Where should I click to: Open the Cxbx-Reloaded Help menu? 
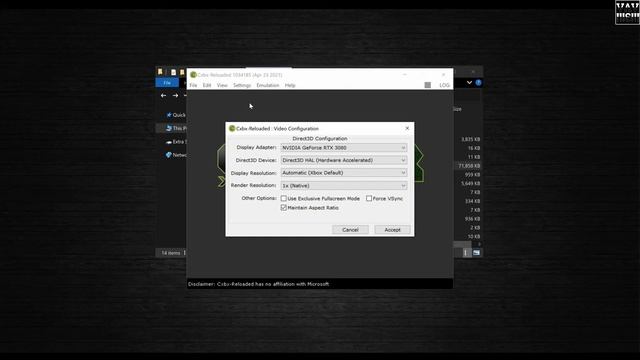point(290,85)
